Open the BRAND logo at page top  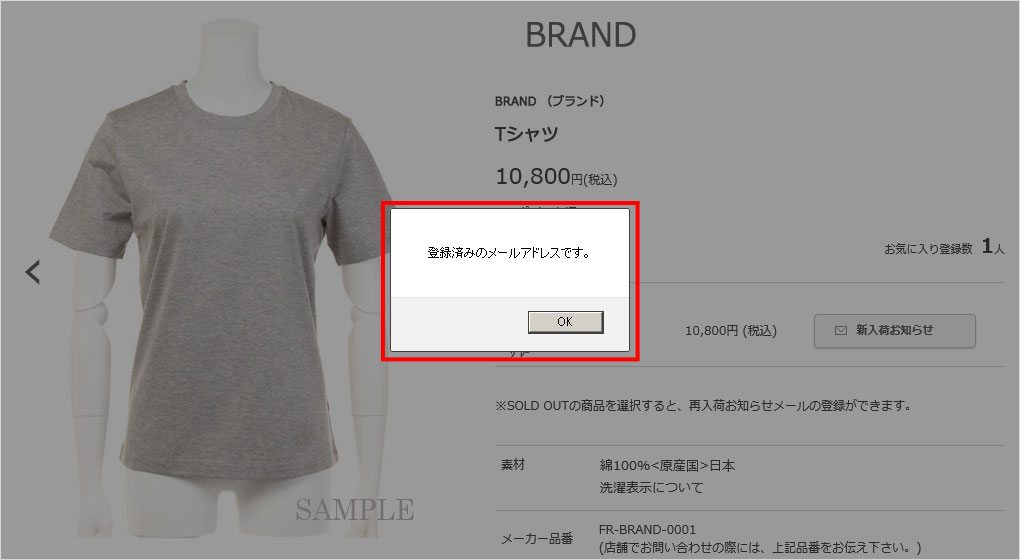pos(580,35)
